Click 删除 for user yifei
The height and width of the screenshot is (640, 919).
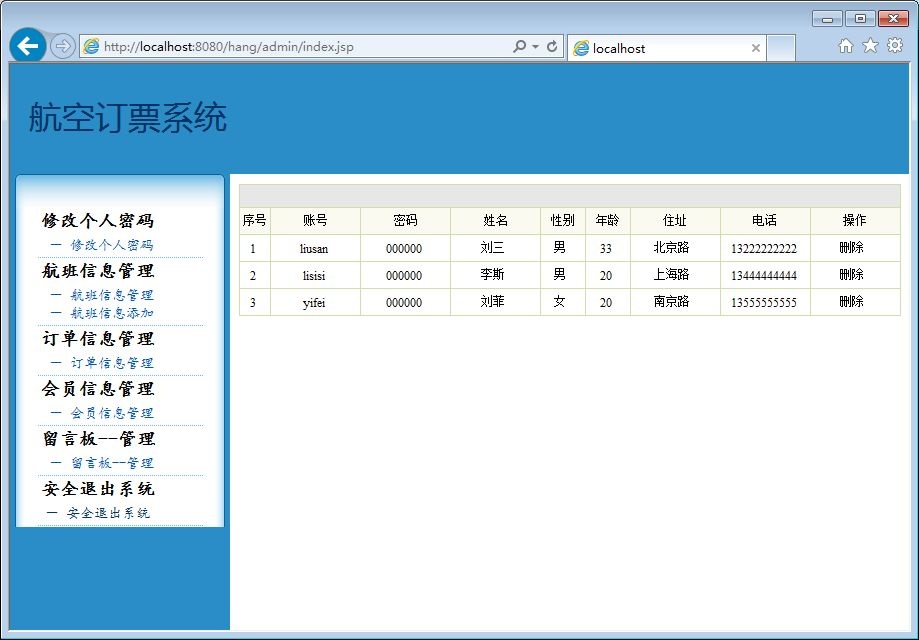852,301
